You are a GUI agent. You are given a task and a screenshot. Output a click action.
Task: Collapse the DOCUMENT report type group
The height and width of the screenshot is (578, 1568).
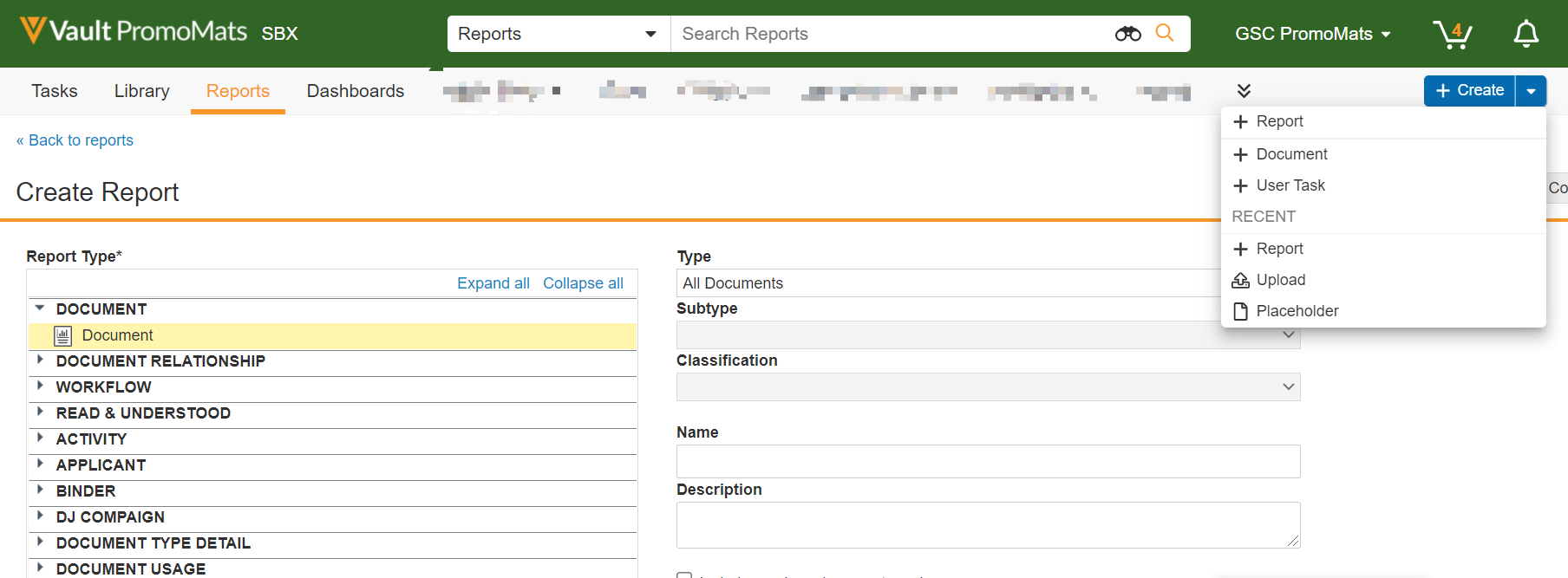pyautogui.click(x=40, y=308)
